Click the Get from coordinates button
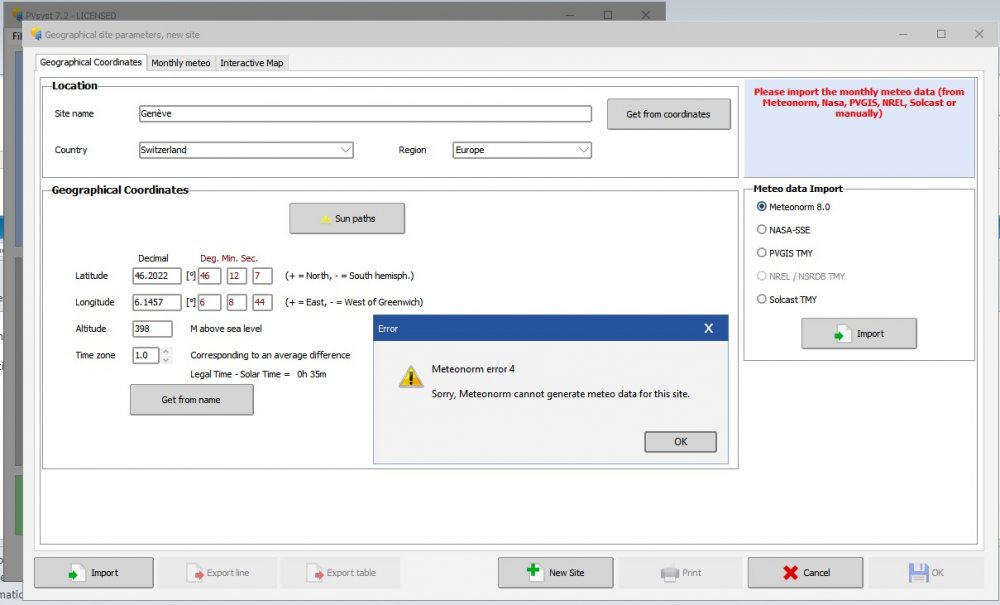This screenshot has height=605, width=1000. click(668, 114)
